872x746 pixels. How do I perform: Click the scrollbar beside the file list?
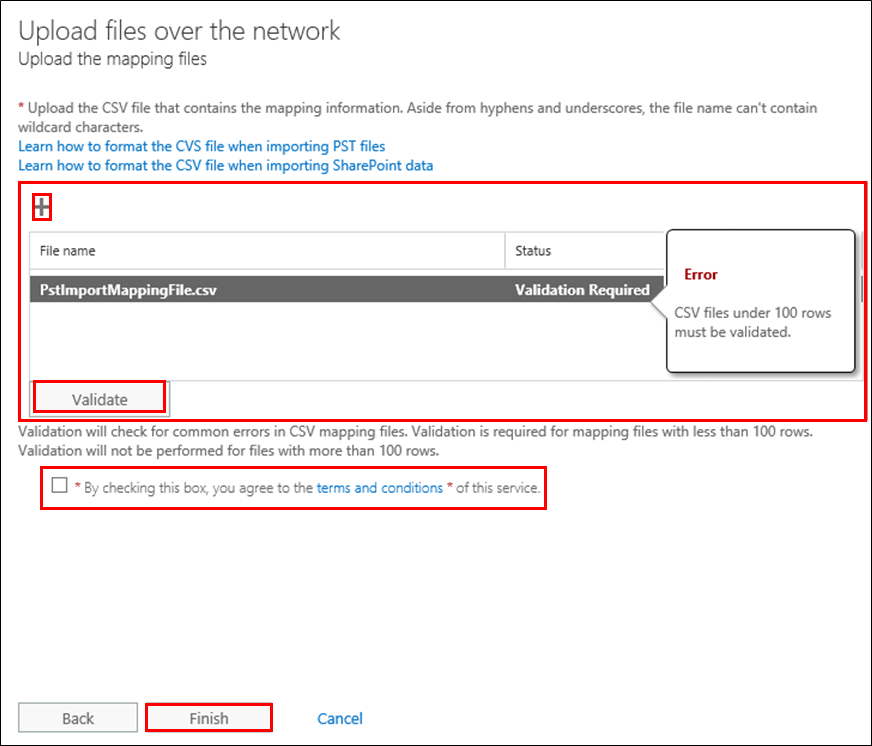click(x=861, y=289)
